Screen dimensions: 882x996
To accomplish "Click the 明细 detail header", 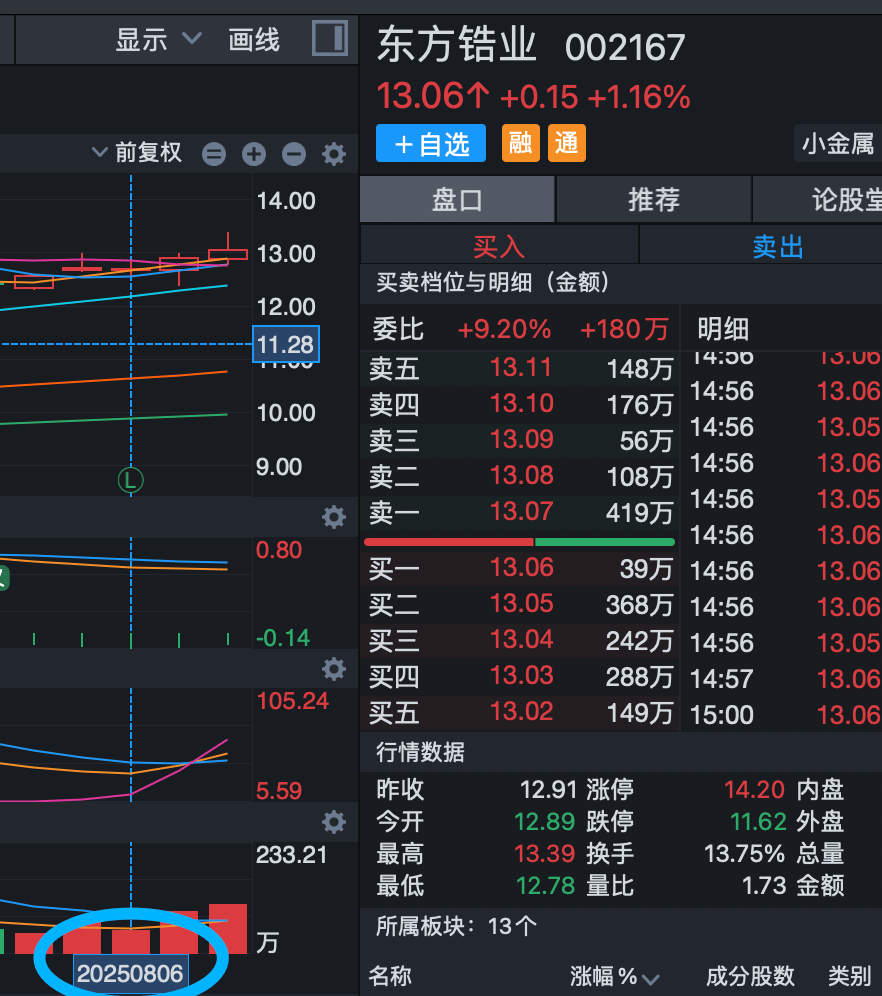I will point(723,329).
